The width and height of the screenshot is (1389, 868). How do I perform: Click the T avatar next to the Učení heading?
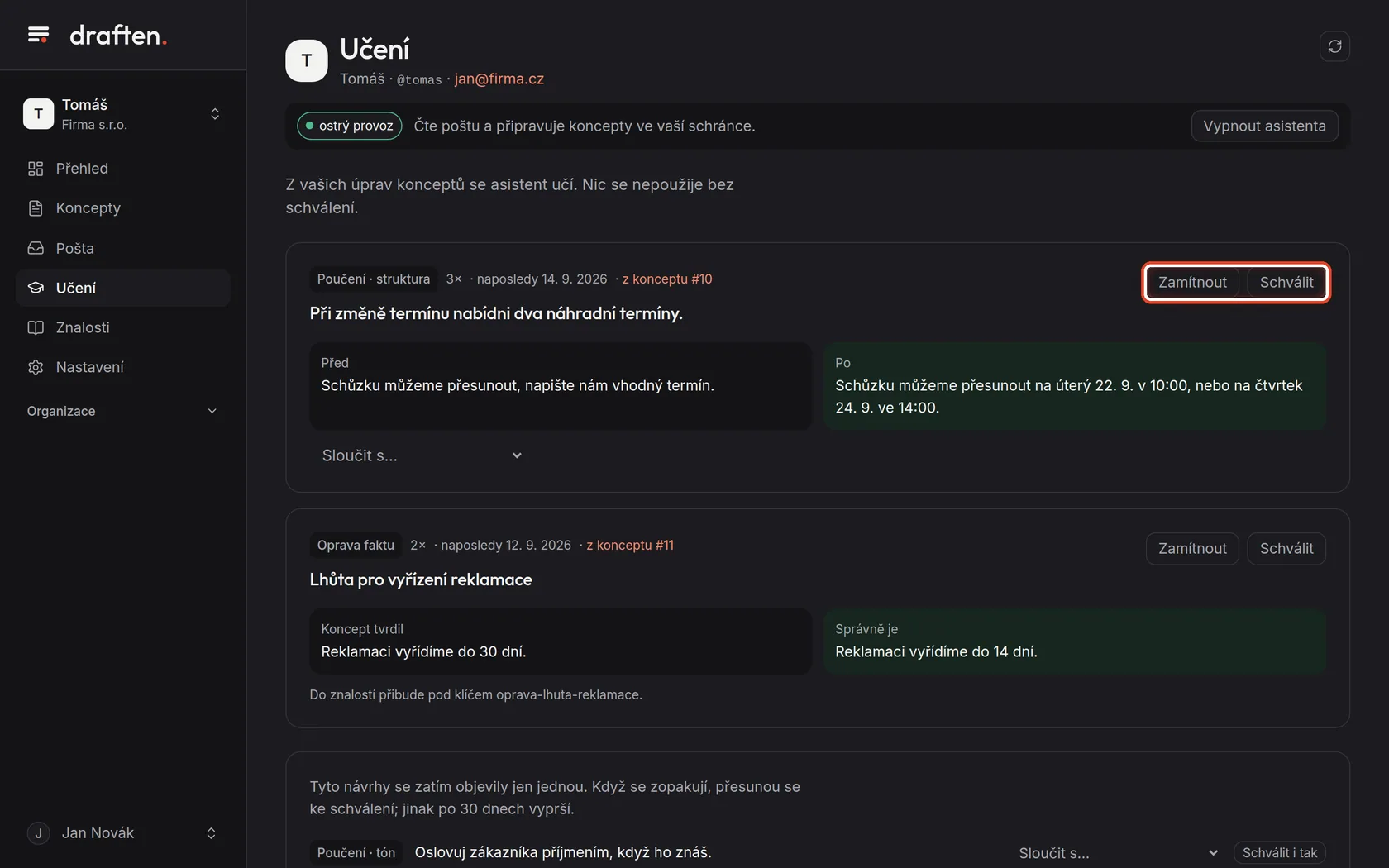[x=307, y=60]
